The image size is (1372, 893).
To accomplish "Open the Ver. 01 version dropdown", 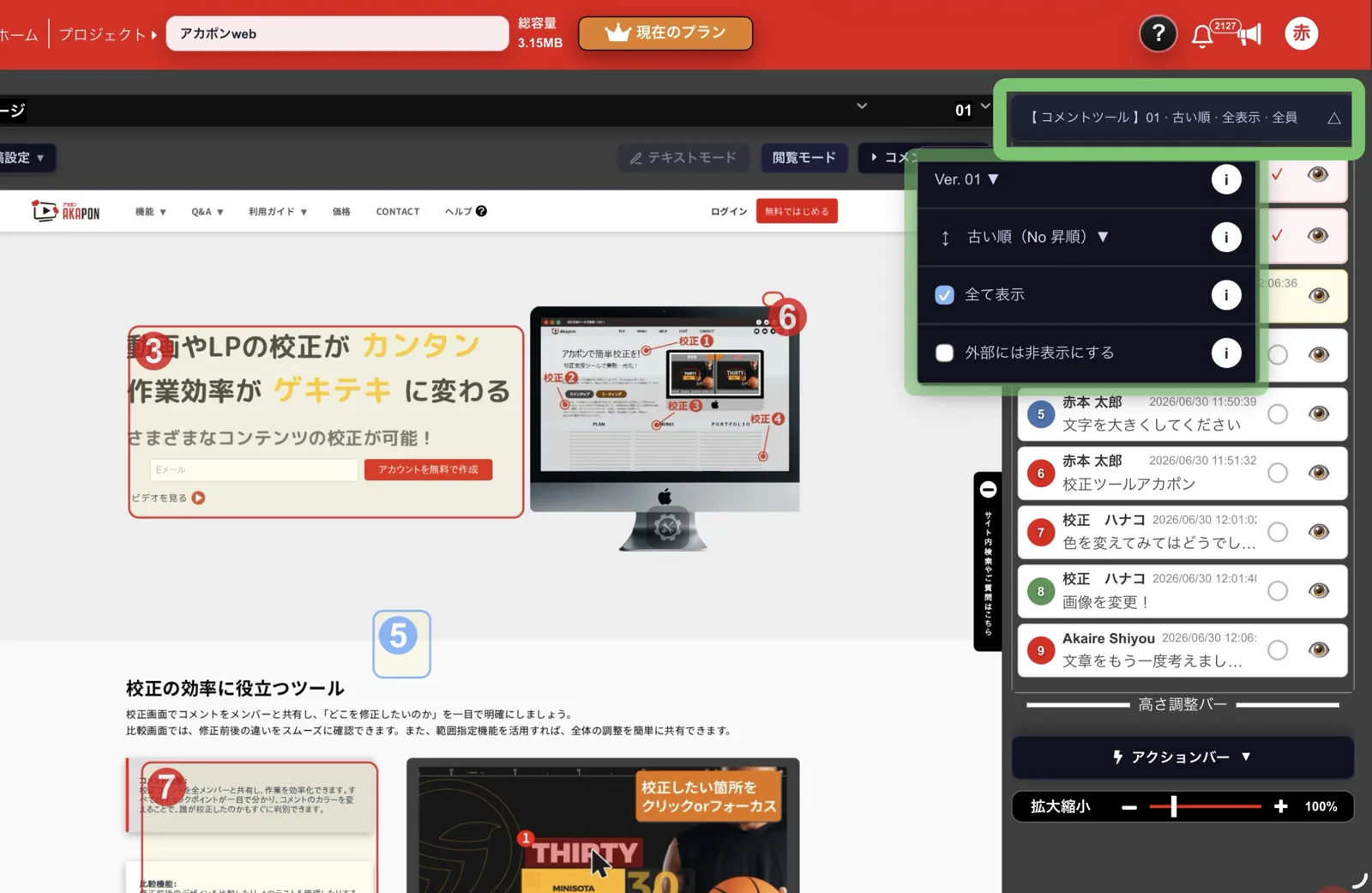I will point(966,179).
